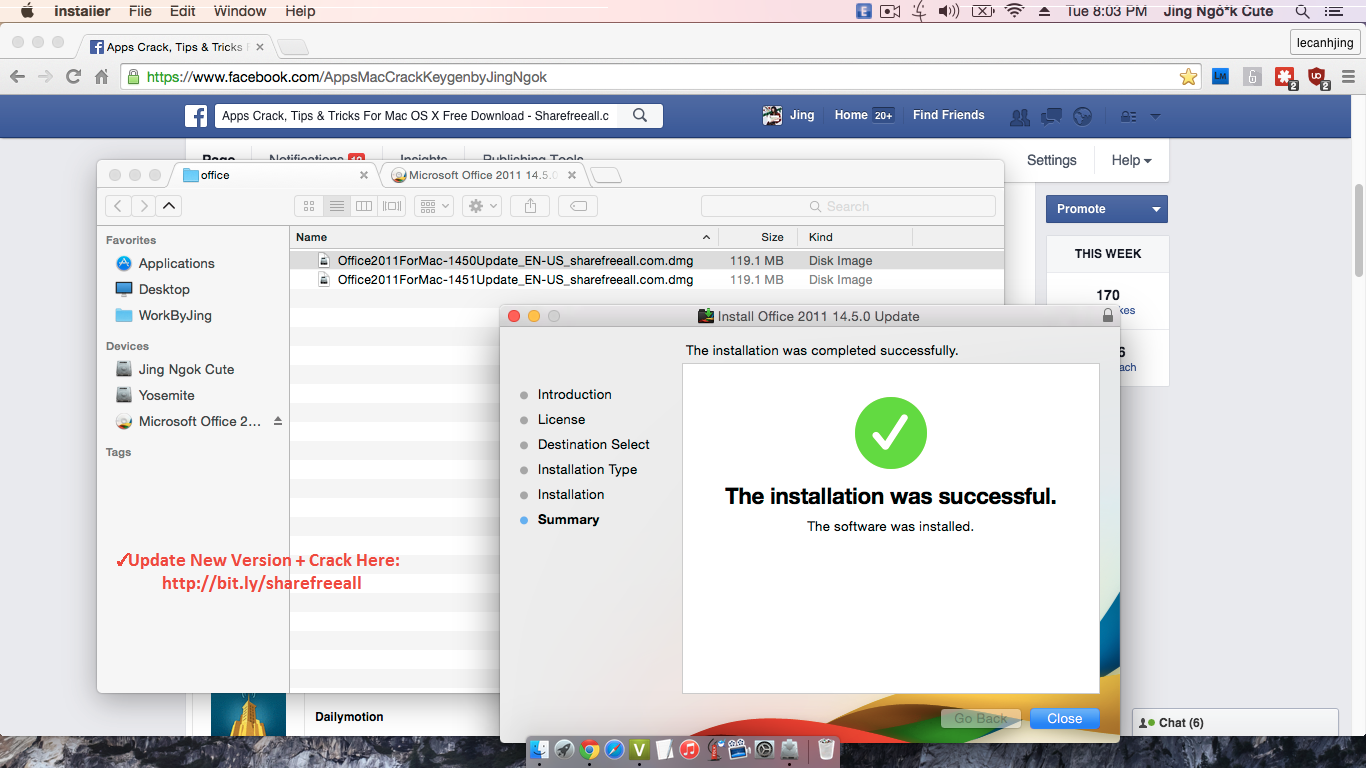Open Applications in the Finder sidebar
This screenshot has height=768, width=1366.
pyautogui.click(x=176, y=263)
